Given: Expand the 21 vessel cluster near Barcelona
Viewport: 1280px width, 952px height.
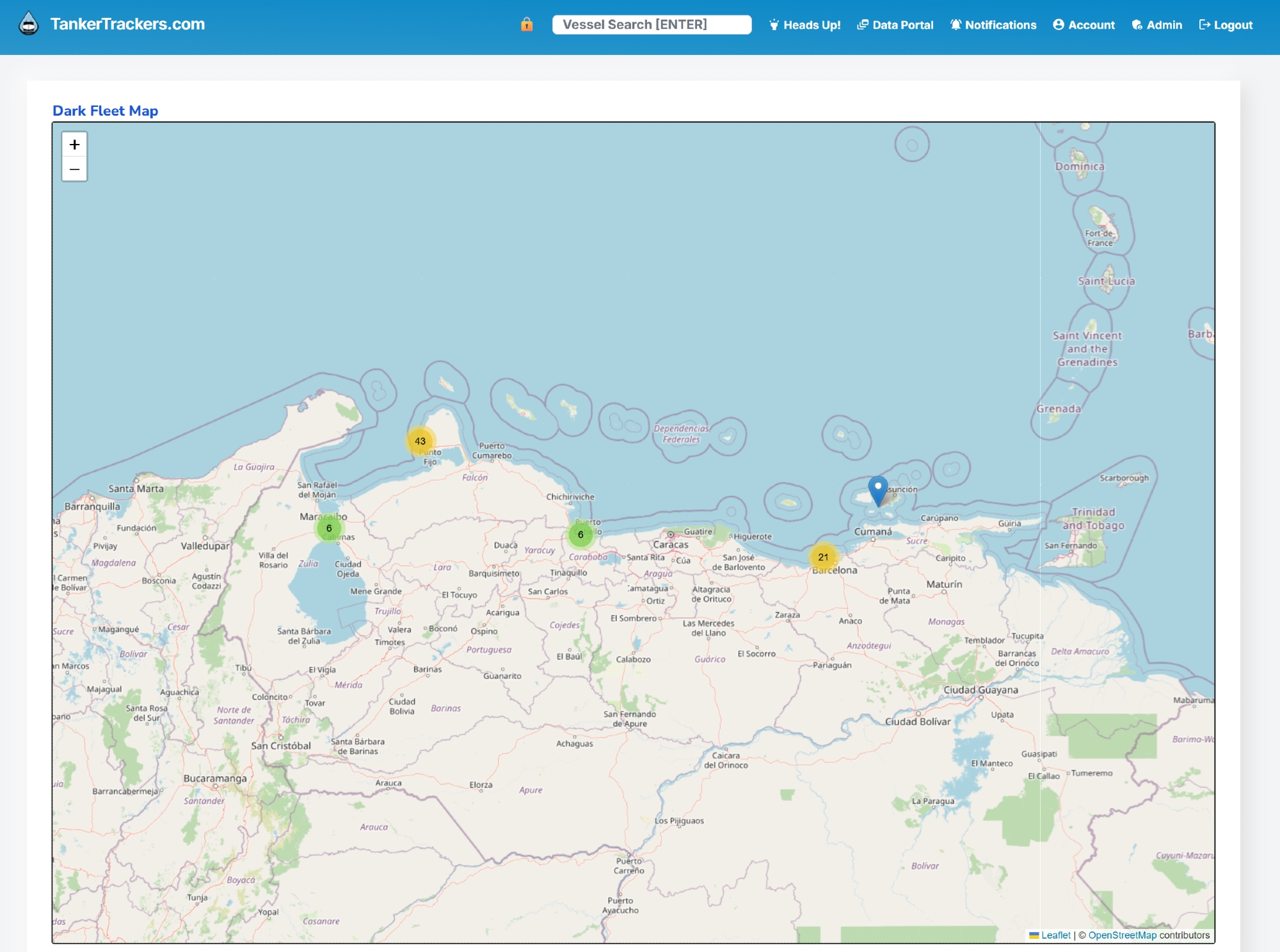Looking at the screenshot, I should pos(823,557).
